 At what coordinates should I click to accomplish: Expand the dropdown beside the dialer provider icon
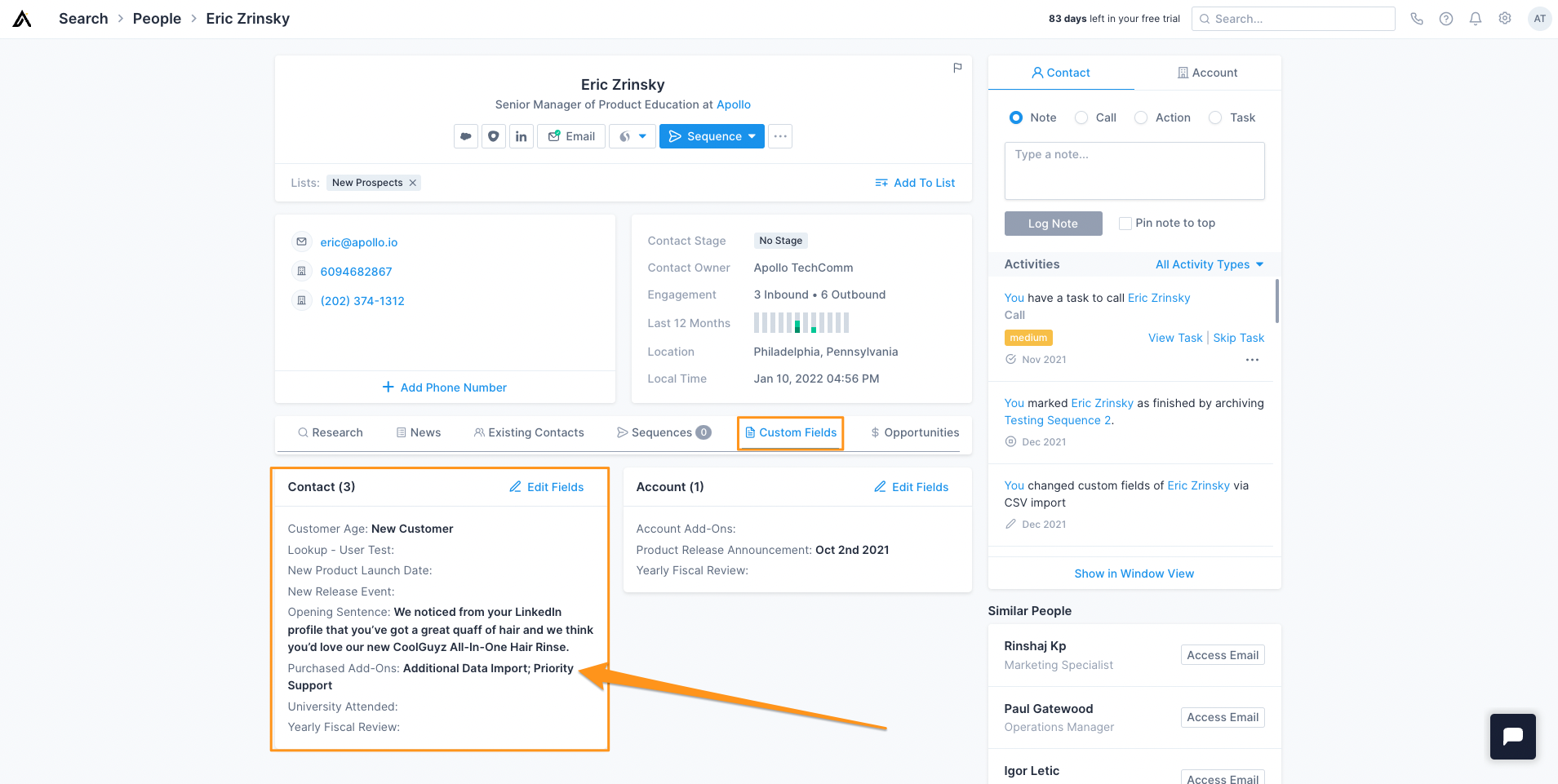click(642, 136)
